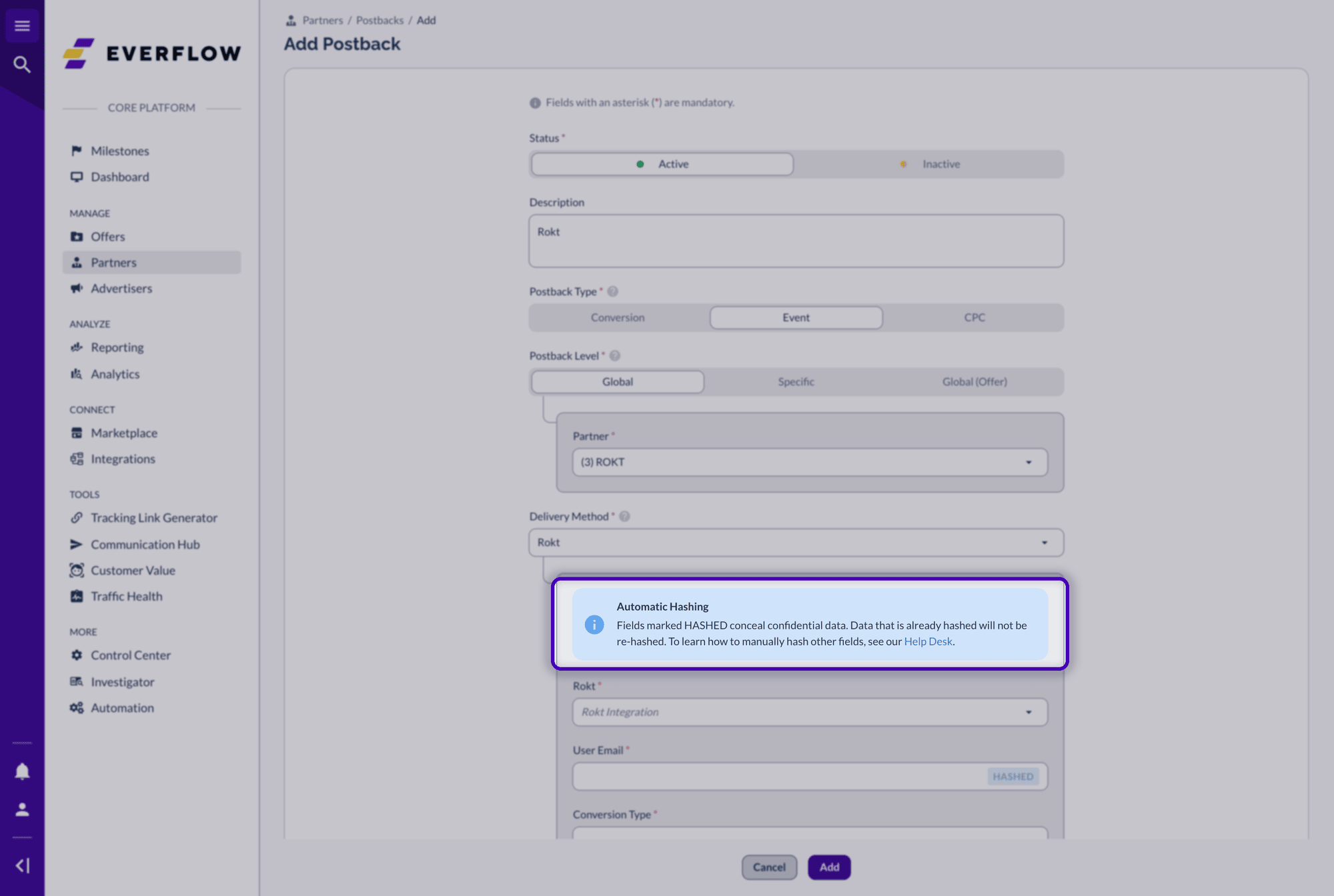The width and height of the screenshot is (1334, 896).
Task: Click the Partners breadcrumb icon
Action: click(291, 21)
